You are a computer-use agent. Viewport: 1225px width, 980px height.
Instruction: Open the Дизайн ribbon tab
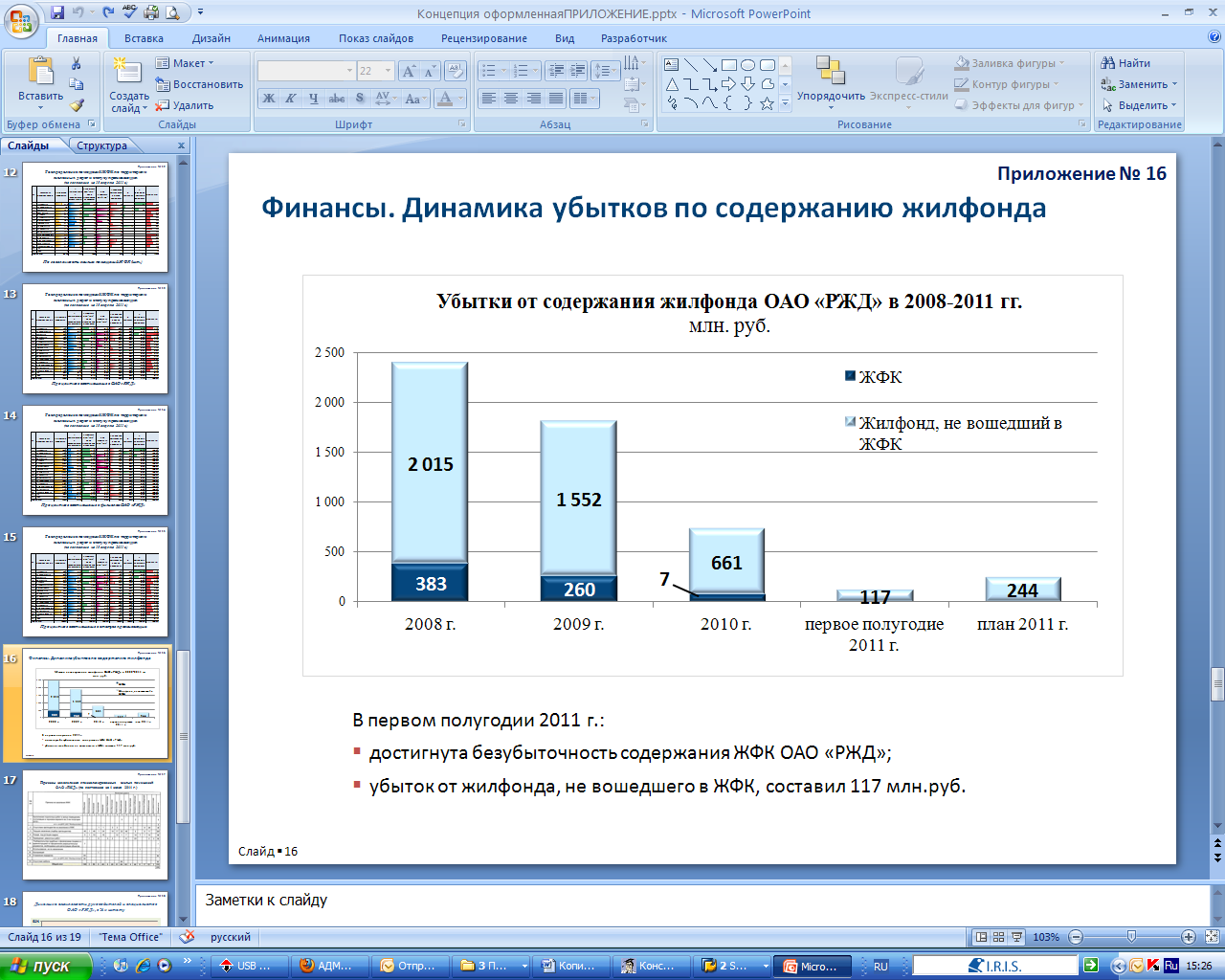click(211, 38)
